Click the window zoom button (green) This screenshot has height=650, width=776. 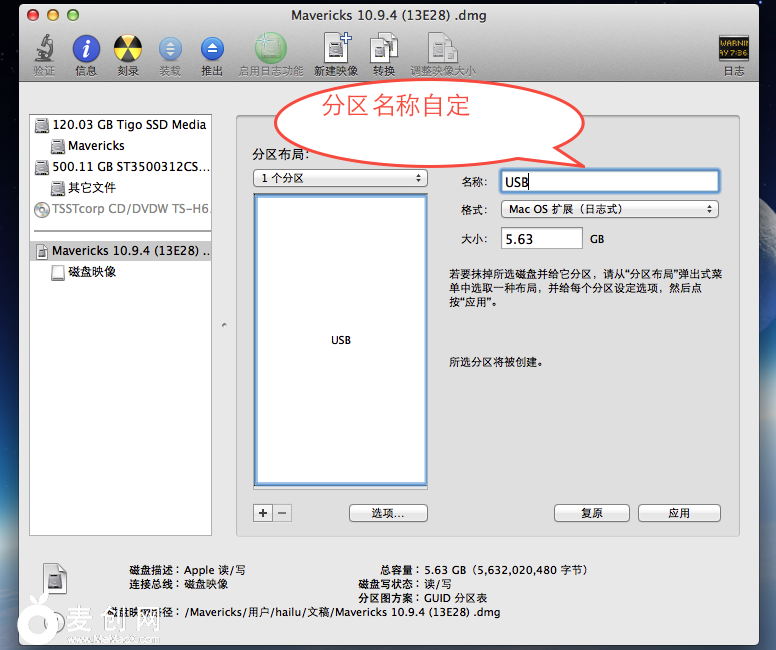73,15
